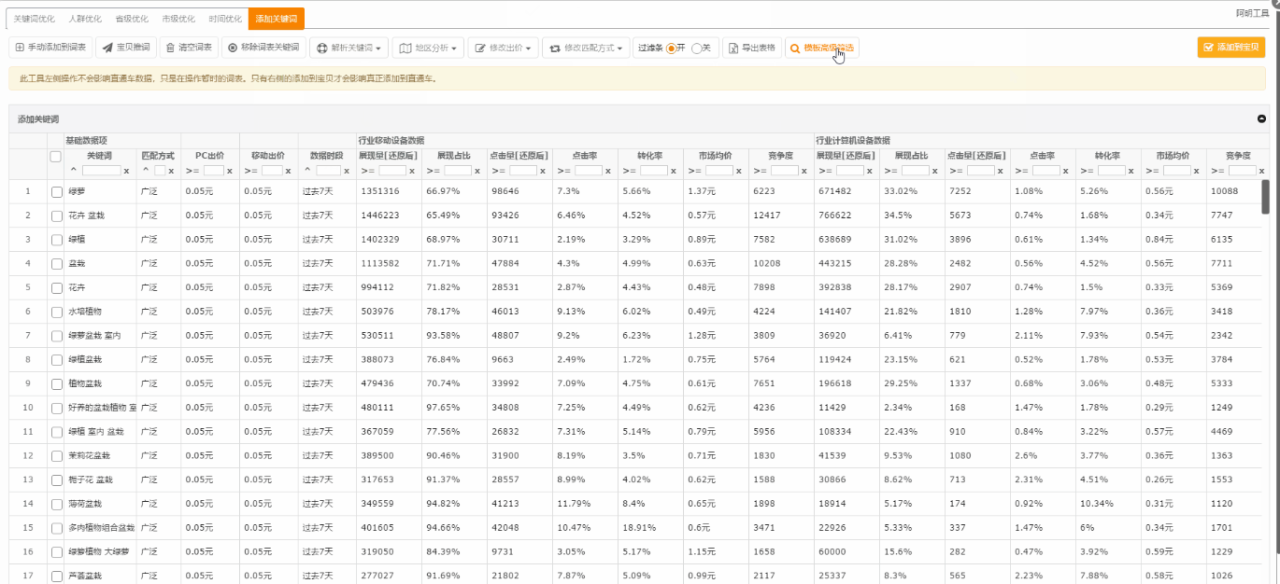Switch to the 时间优化 tab

point(225,18)
